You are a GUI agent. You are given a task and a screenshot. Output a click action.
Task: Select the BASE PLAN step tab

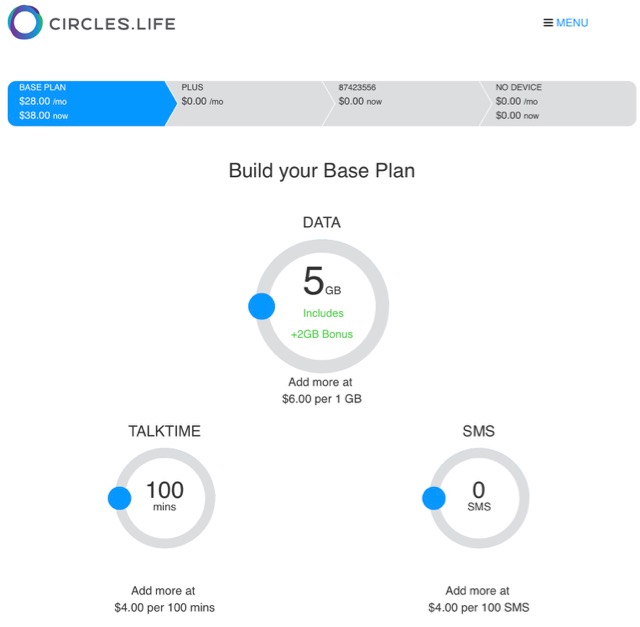pyautogui.click(x=92, y=103)
